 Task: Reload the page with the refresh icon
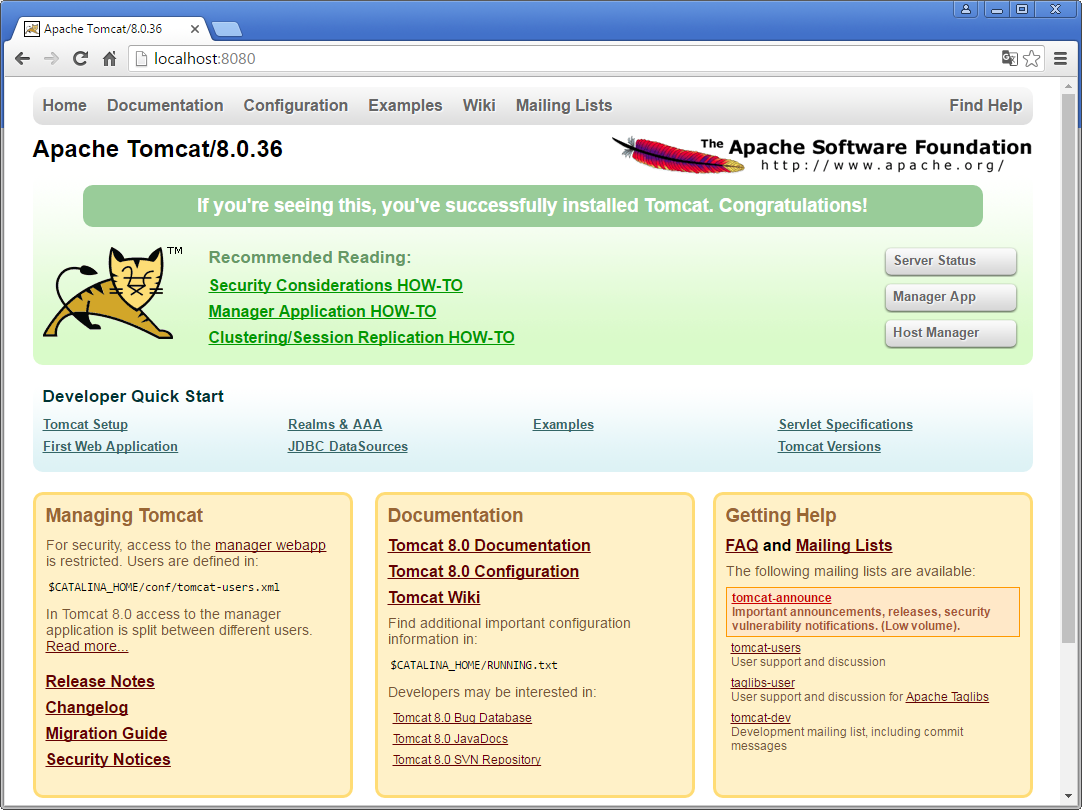(81, 59)
